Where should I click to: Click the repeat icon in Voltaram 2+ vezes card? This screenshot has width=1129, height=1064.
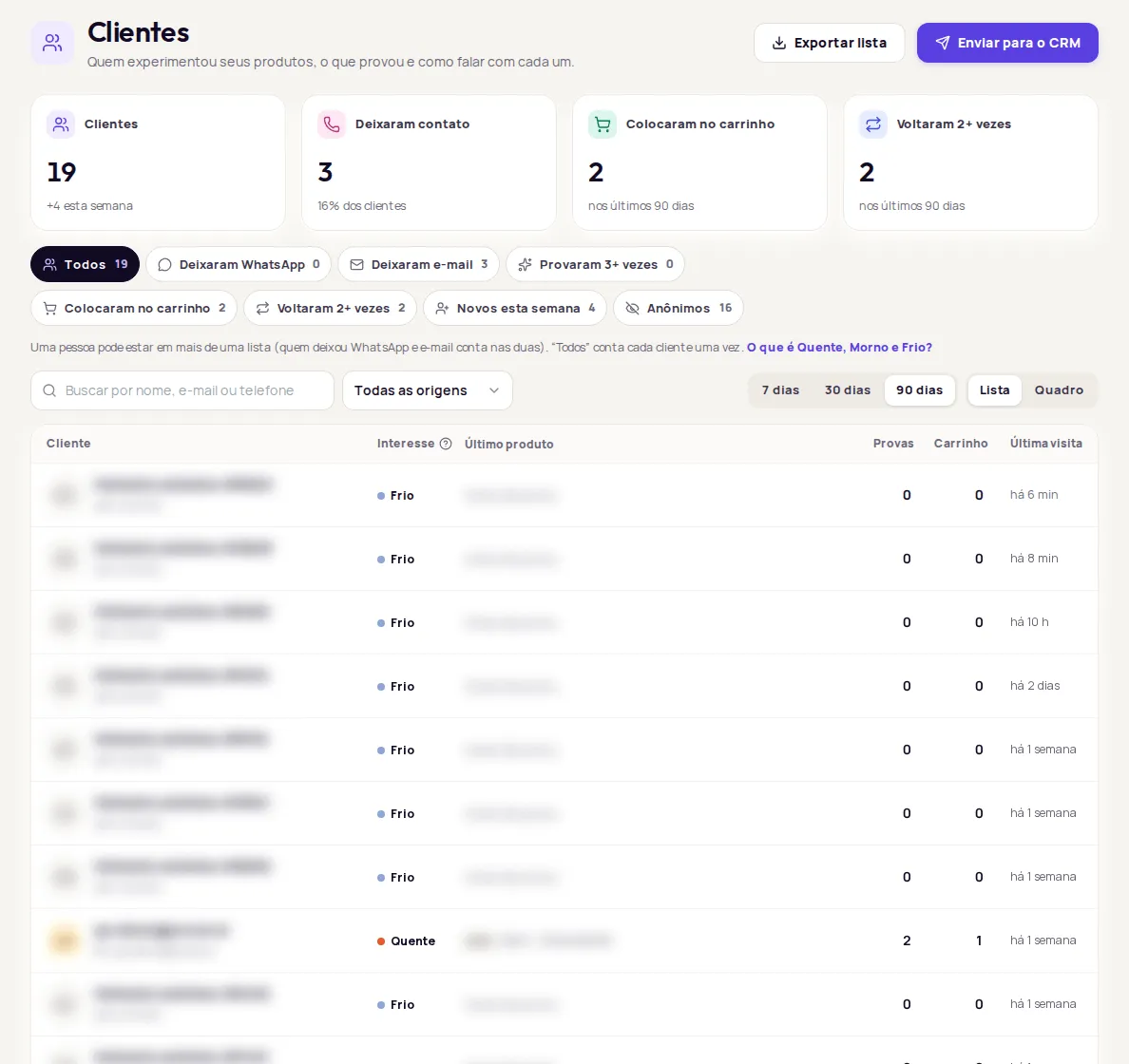pyautogui.click(x=873, y=124)
